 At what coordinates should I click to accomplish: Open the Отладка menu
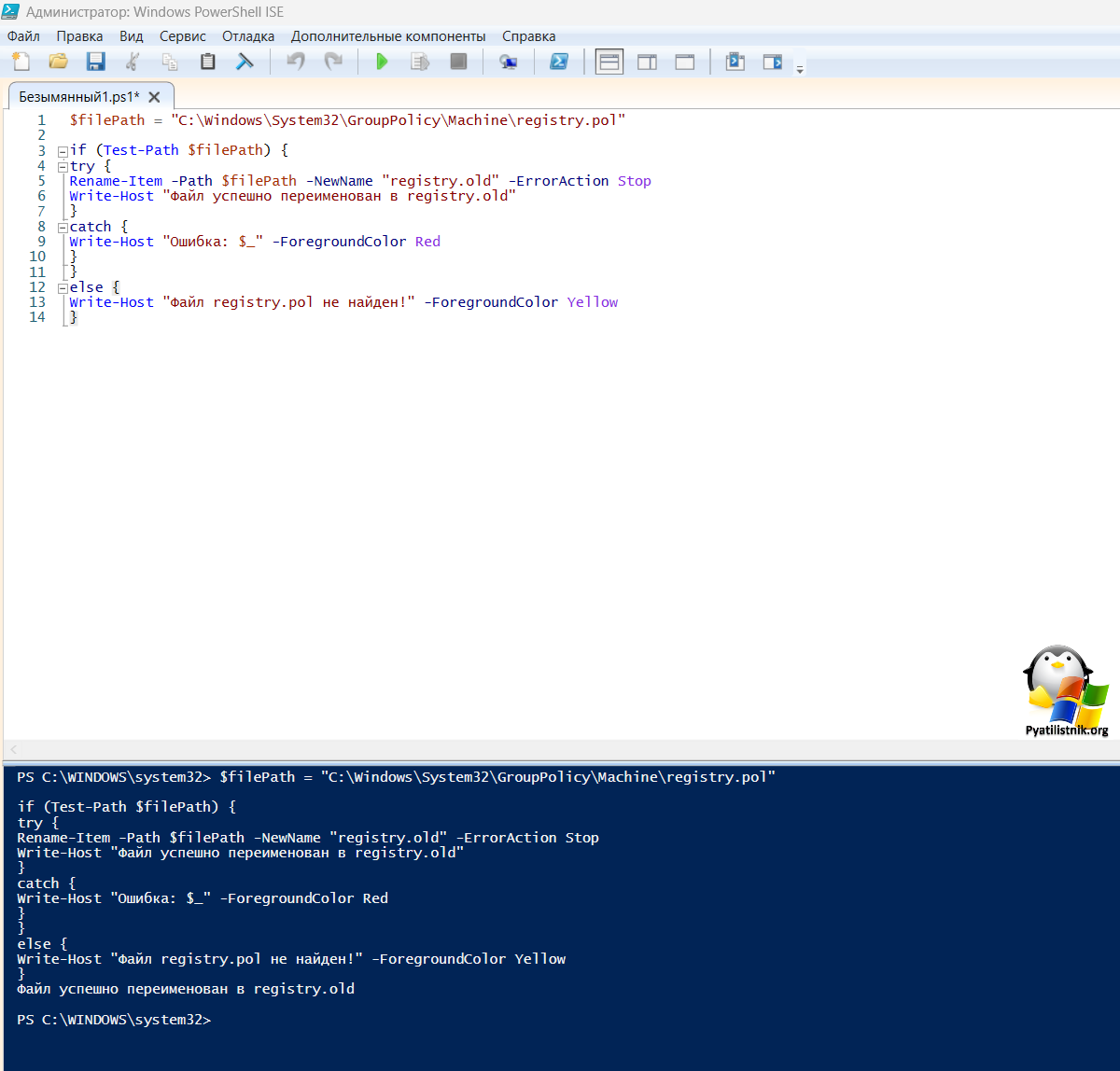[x=248, y=36]
